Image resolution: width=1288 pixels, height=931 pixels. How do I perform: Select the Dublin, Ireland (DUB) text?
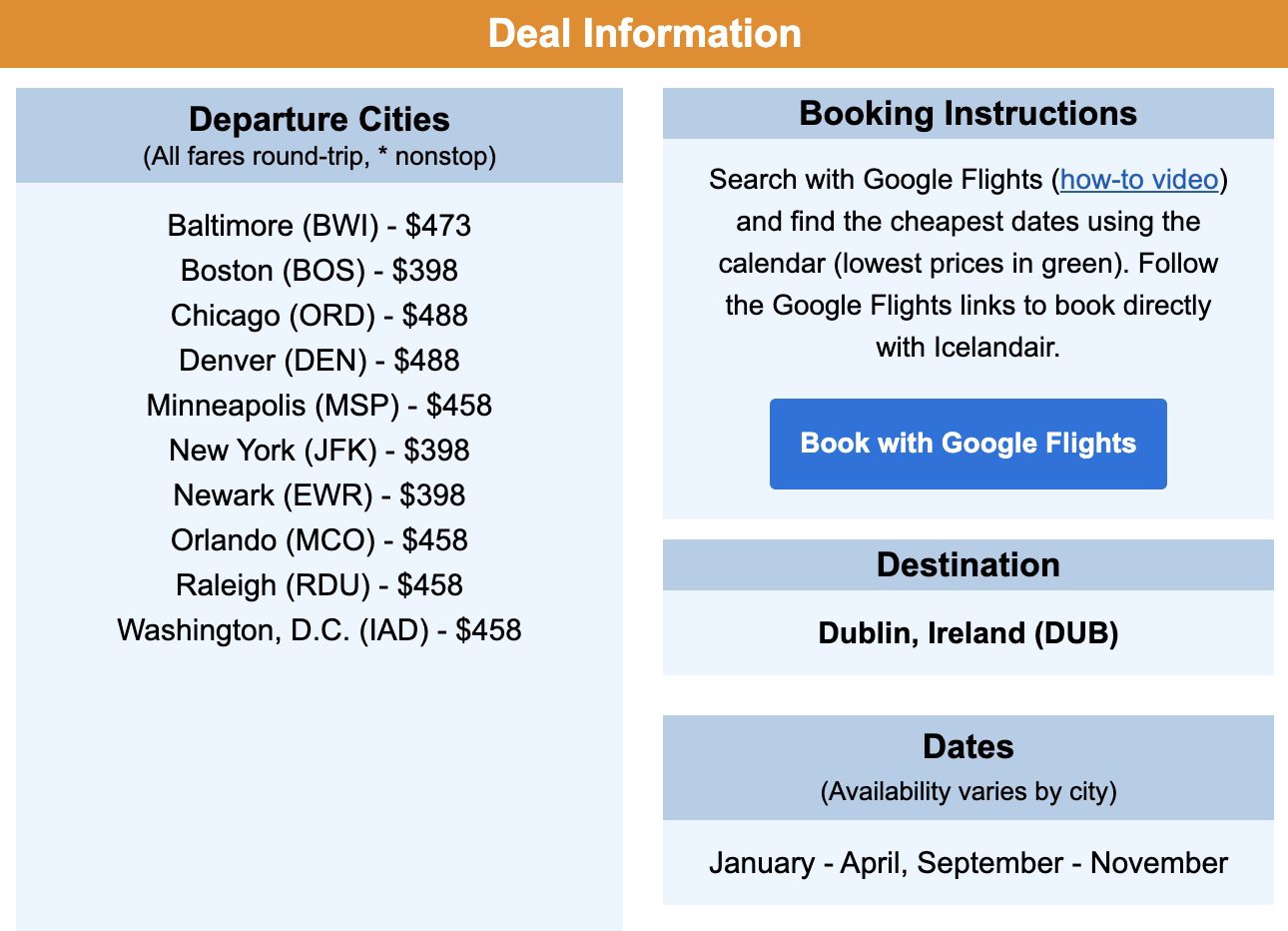point(968,633)
